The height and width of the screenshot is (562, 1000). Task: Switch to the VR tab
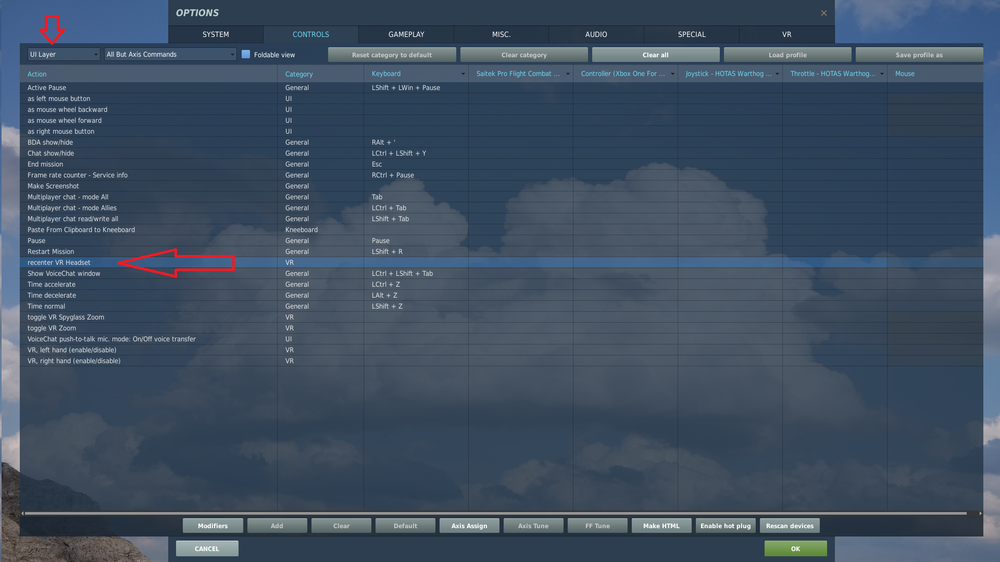(x=786, y=34)
